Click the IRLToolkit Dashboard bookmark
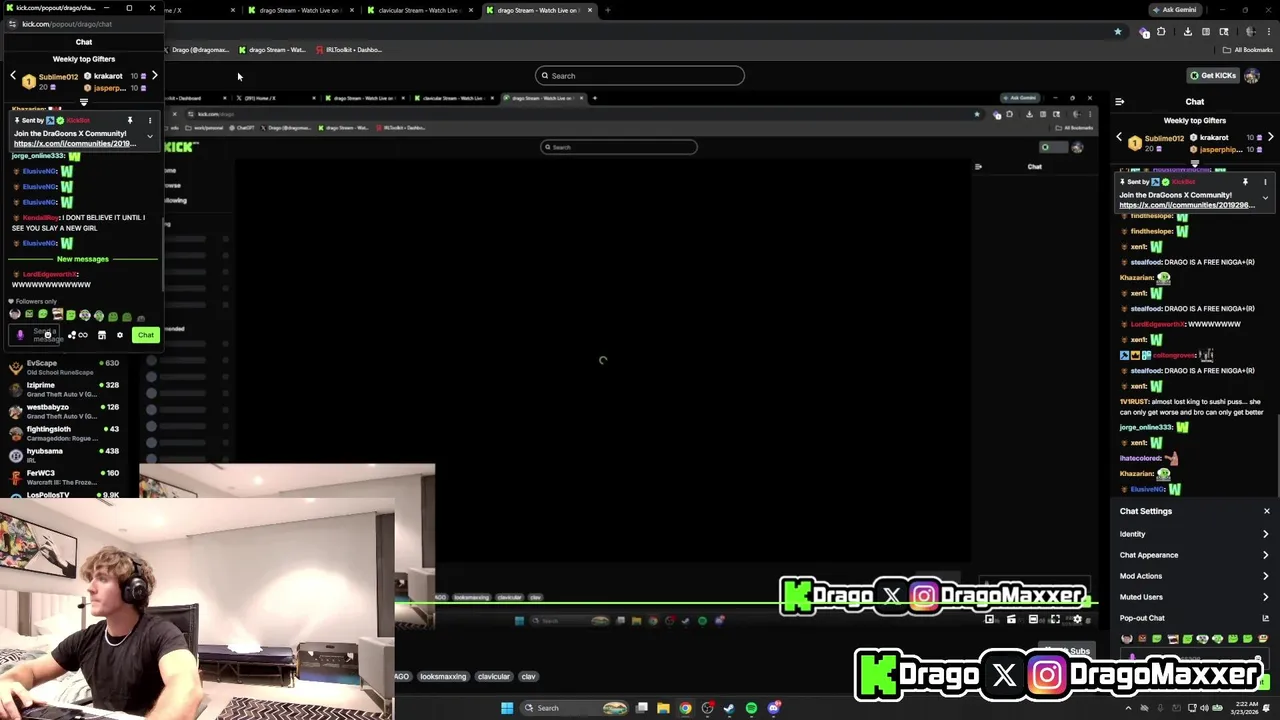The width and height of the screenshot is (1280, 720). point(349,49)
